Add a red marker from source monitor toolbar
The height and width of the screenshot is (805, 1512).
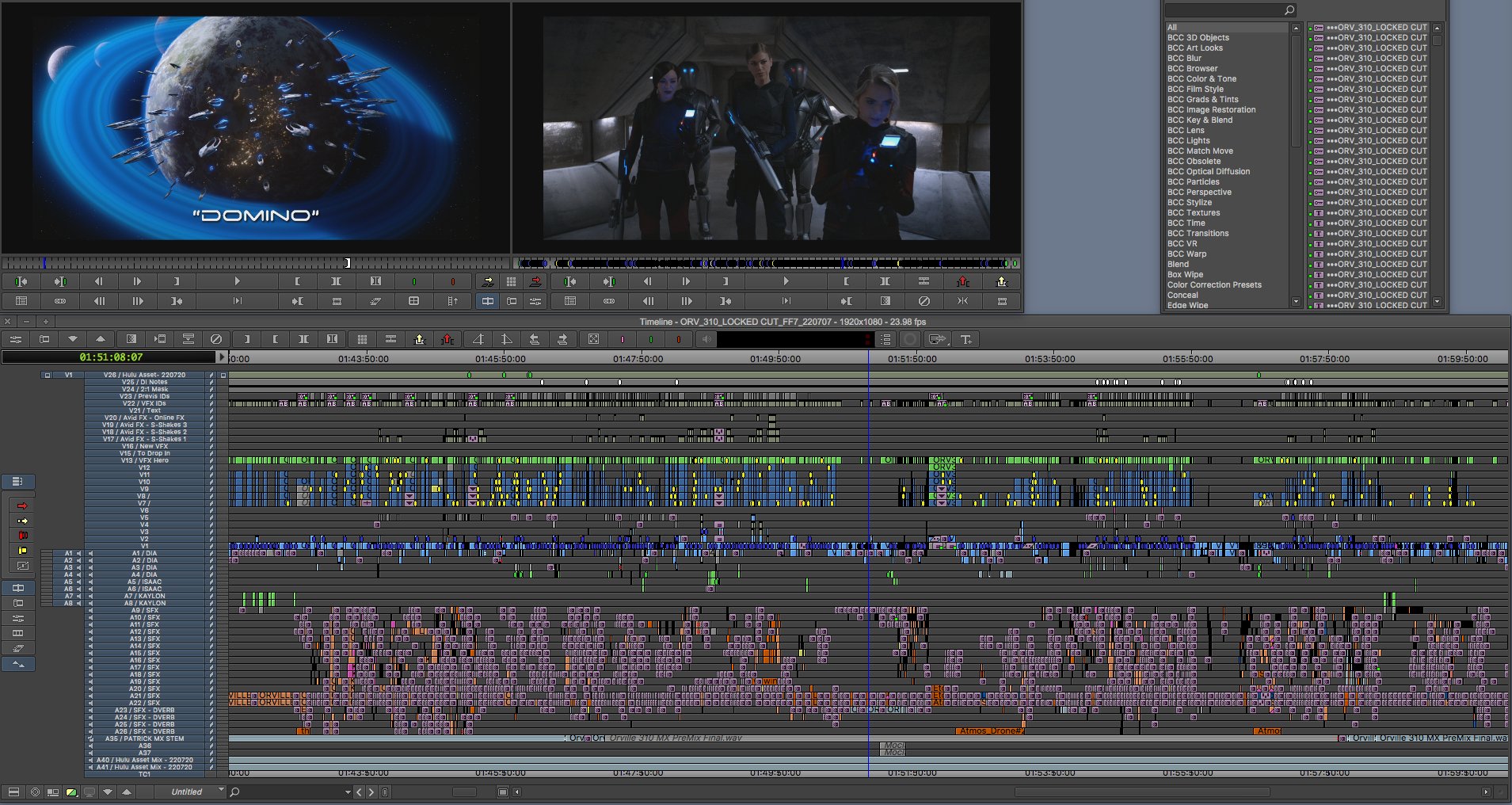[452, 281]
